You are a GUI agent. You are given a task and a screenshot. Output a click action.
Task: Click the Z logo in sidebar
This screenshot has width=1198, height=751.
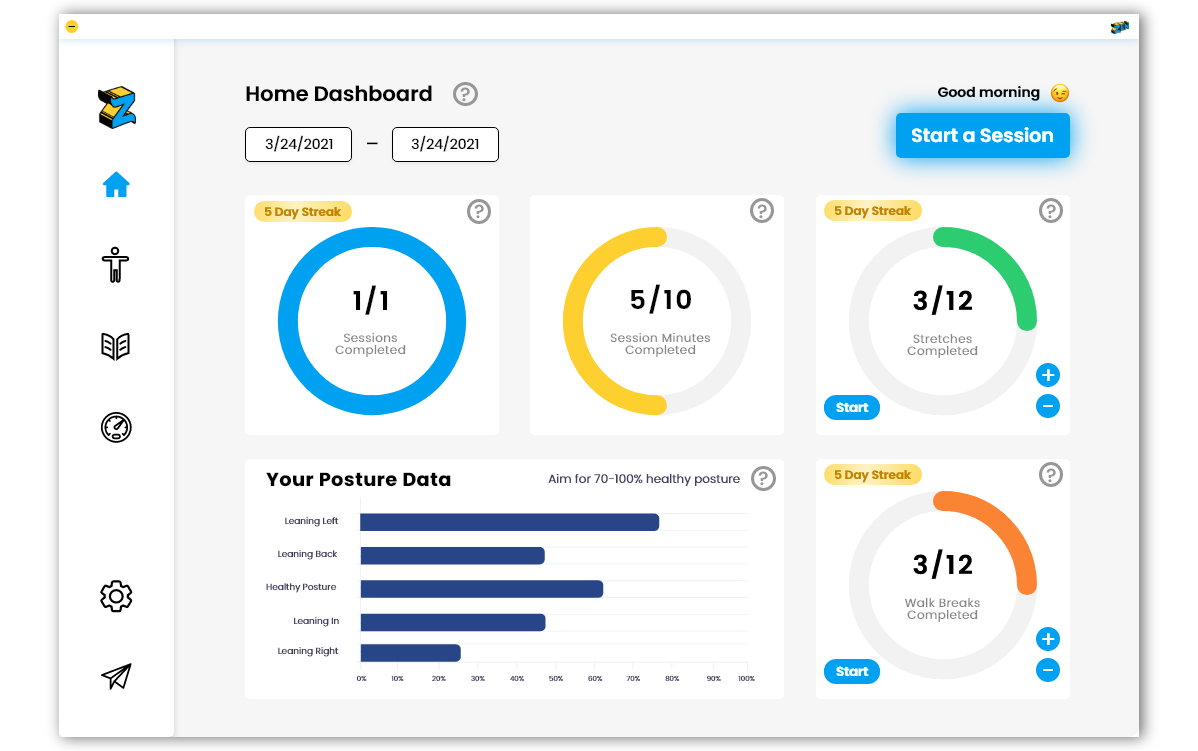coord(116,108)
